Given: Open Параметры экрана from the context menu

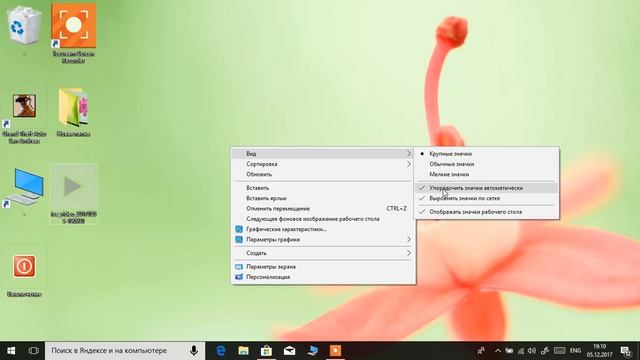Looking at the screenshot, I should (x=323, y=267).
